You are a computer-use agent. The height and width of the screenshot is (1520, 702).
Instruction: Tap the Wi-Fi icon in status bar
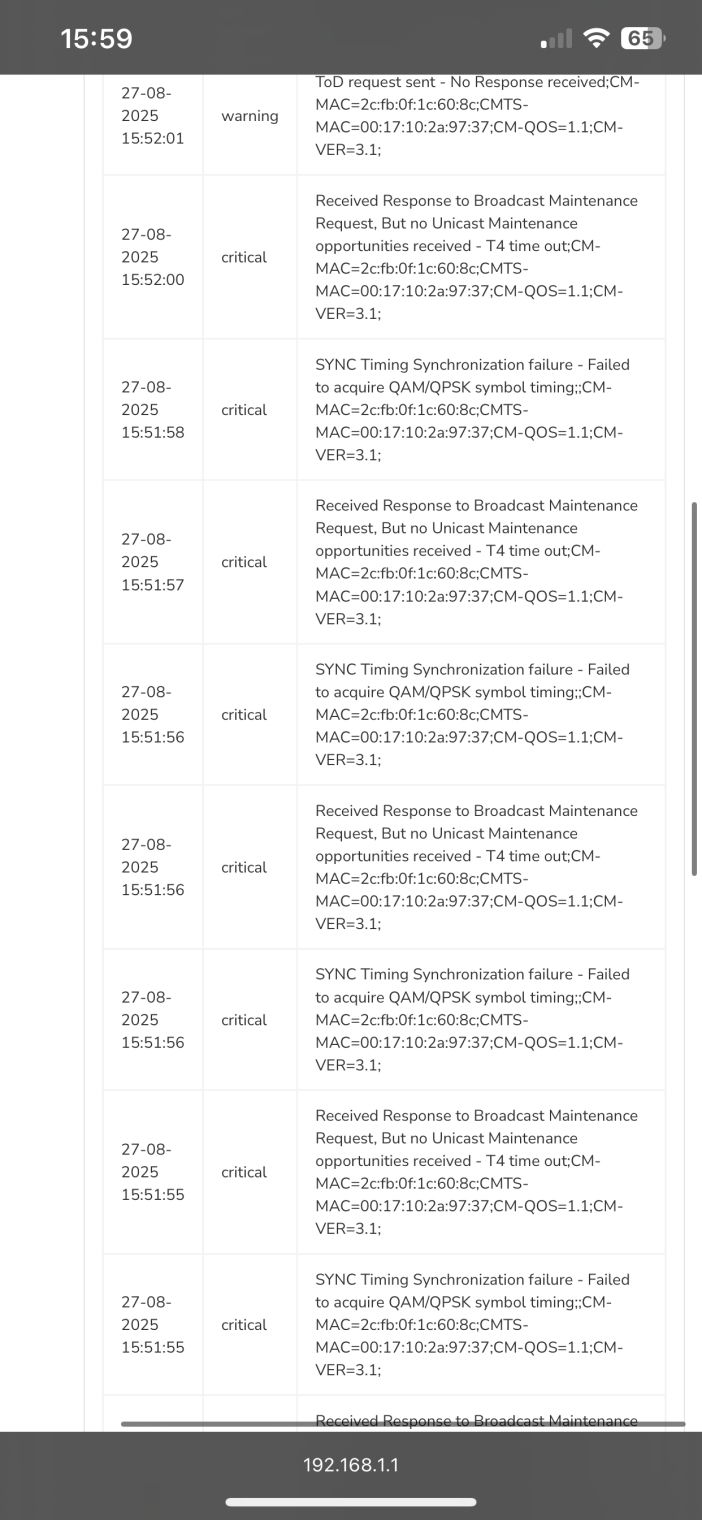[x=597, y=39]
